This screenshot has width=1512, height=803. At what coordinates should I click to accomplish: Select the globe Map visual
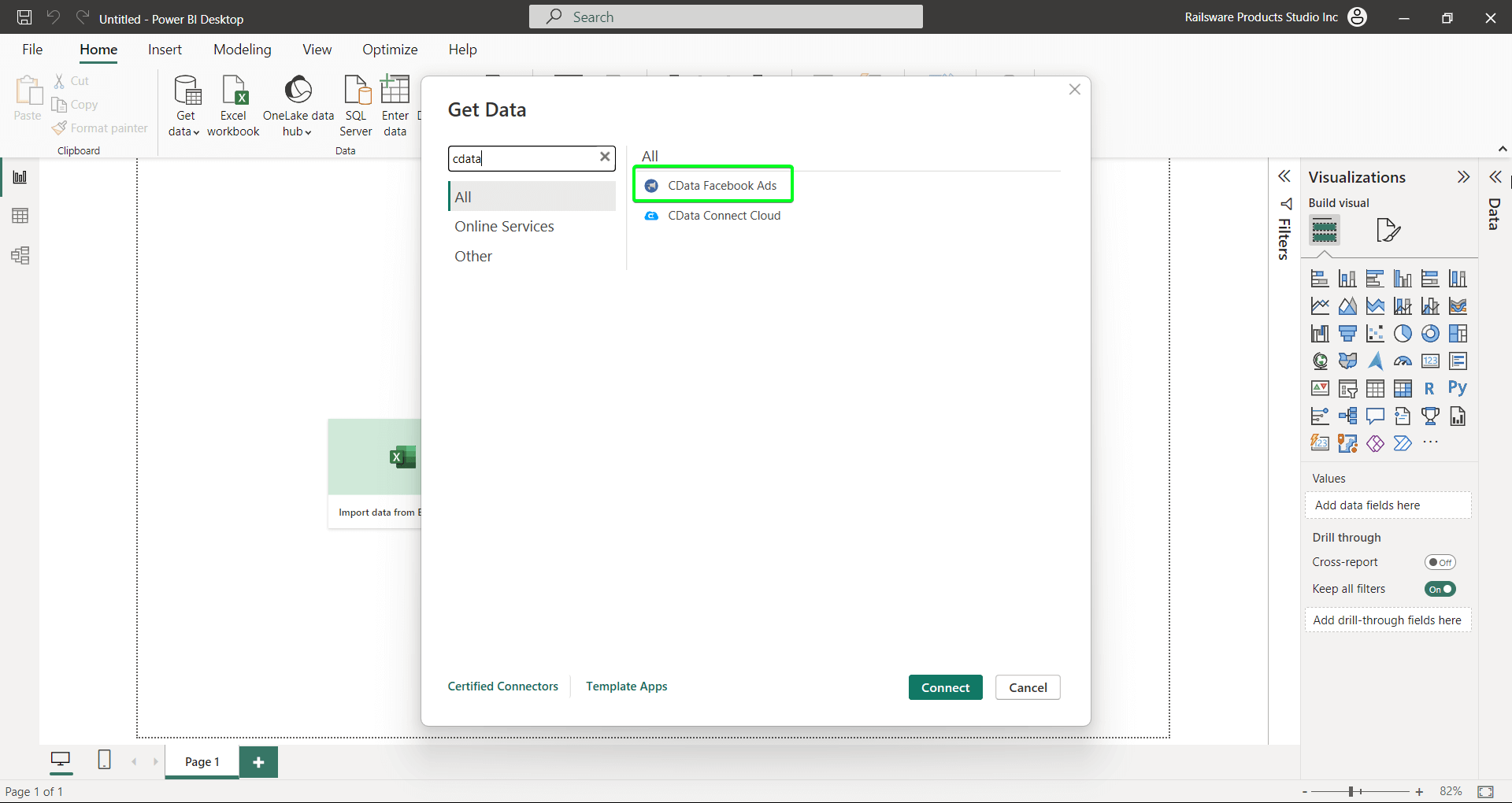(1320, 361)
